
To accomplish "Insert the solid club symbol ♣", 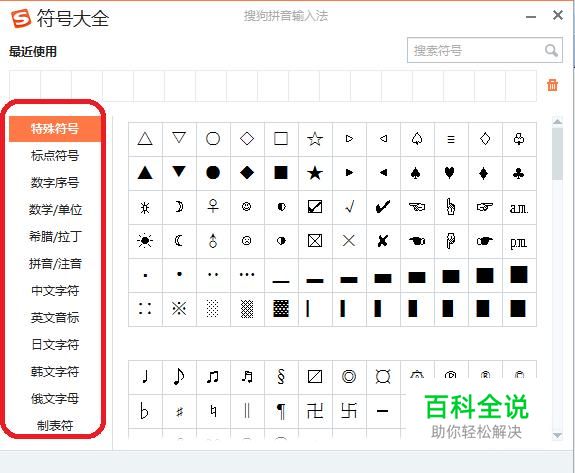I will tap(519, 173).
